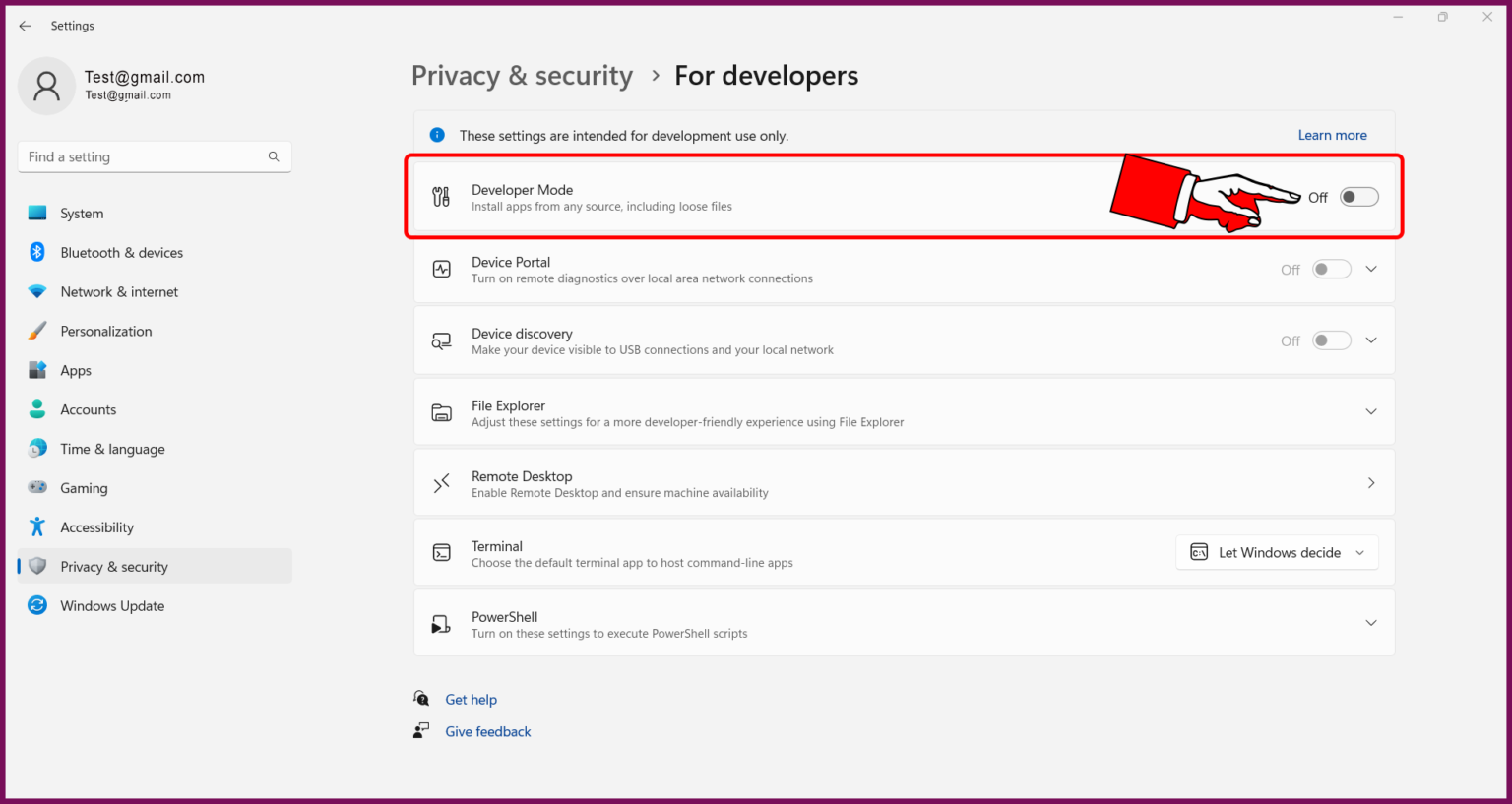Open Bluetooth & devices via its icon
1512x804 pixels.
[36, 252]
